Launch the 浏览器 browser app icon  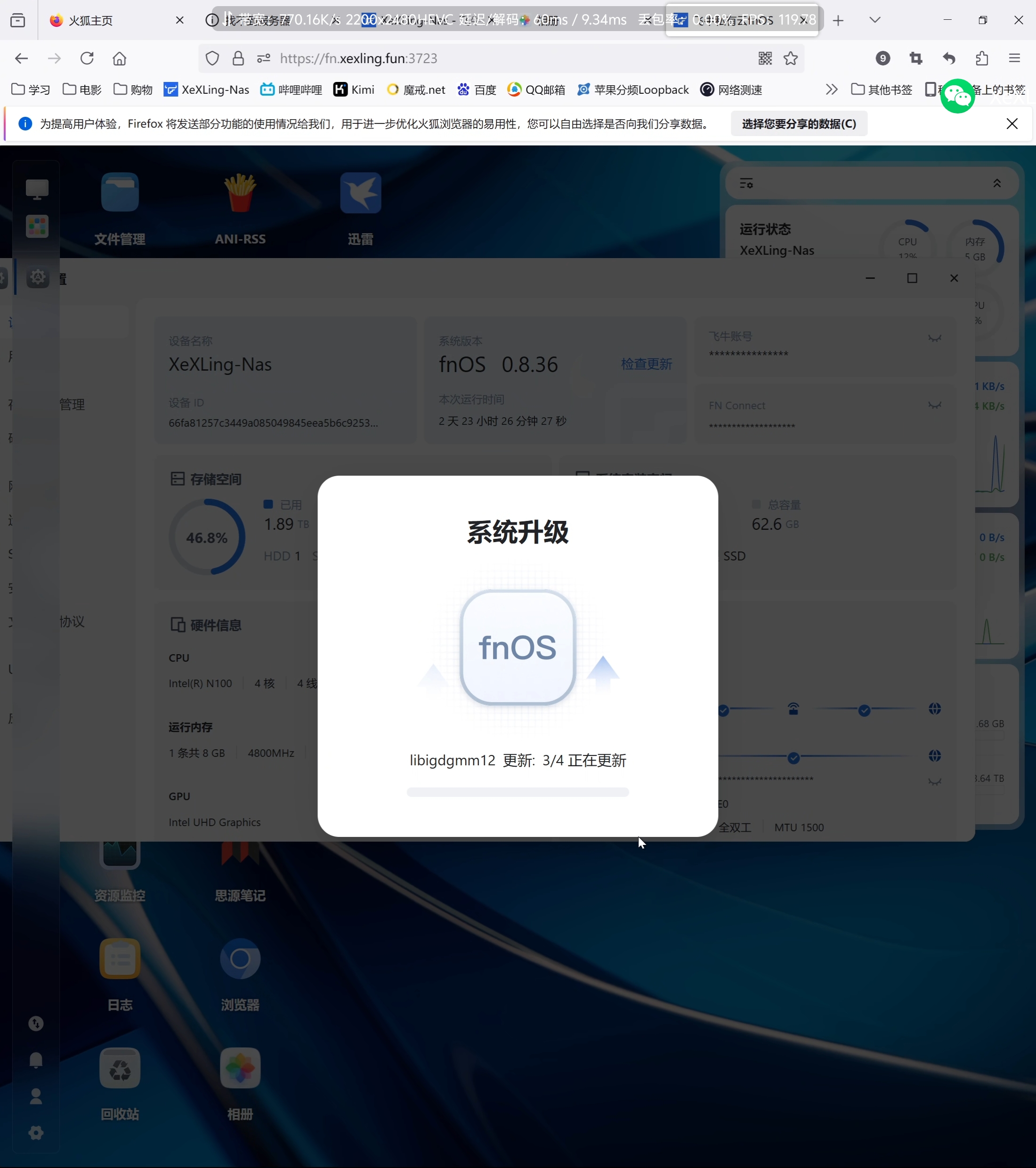pyautogui.click(x=240, y=958)
